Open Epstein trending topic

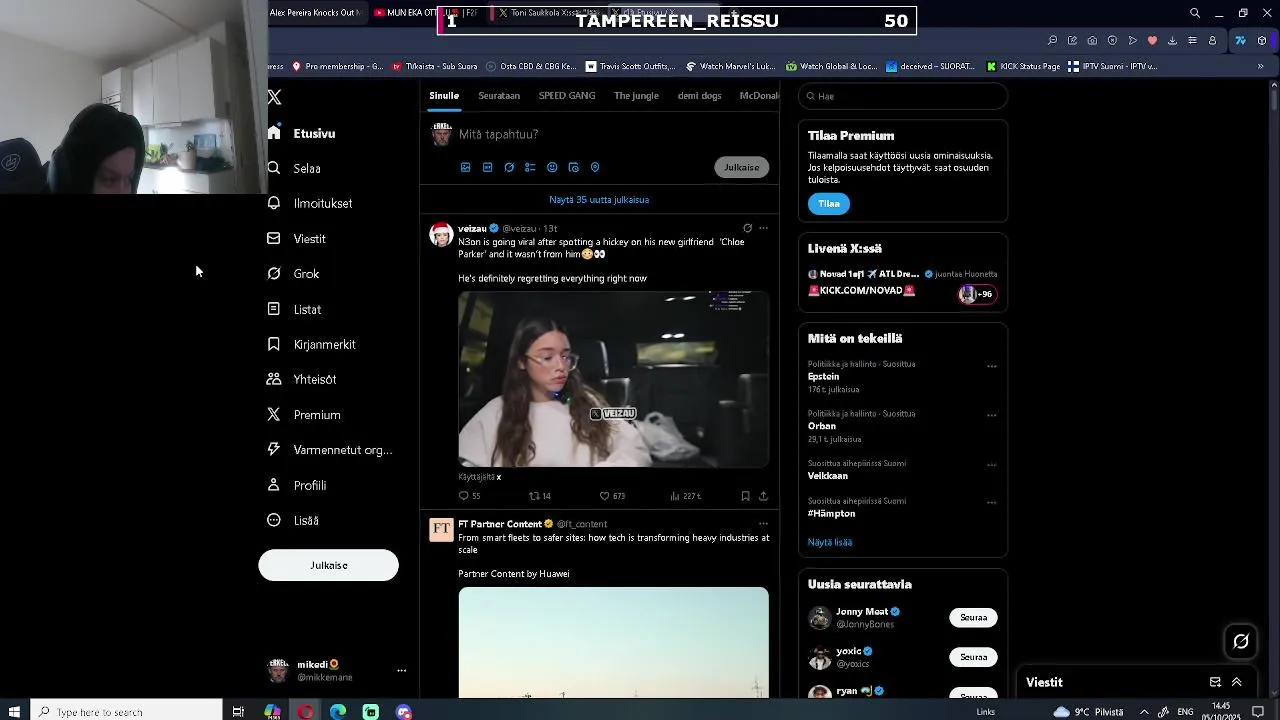[x=823, y=377]
